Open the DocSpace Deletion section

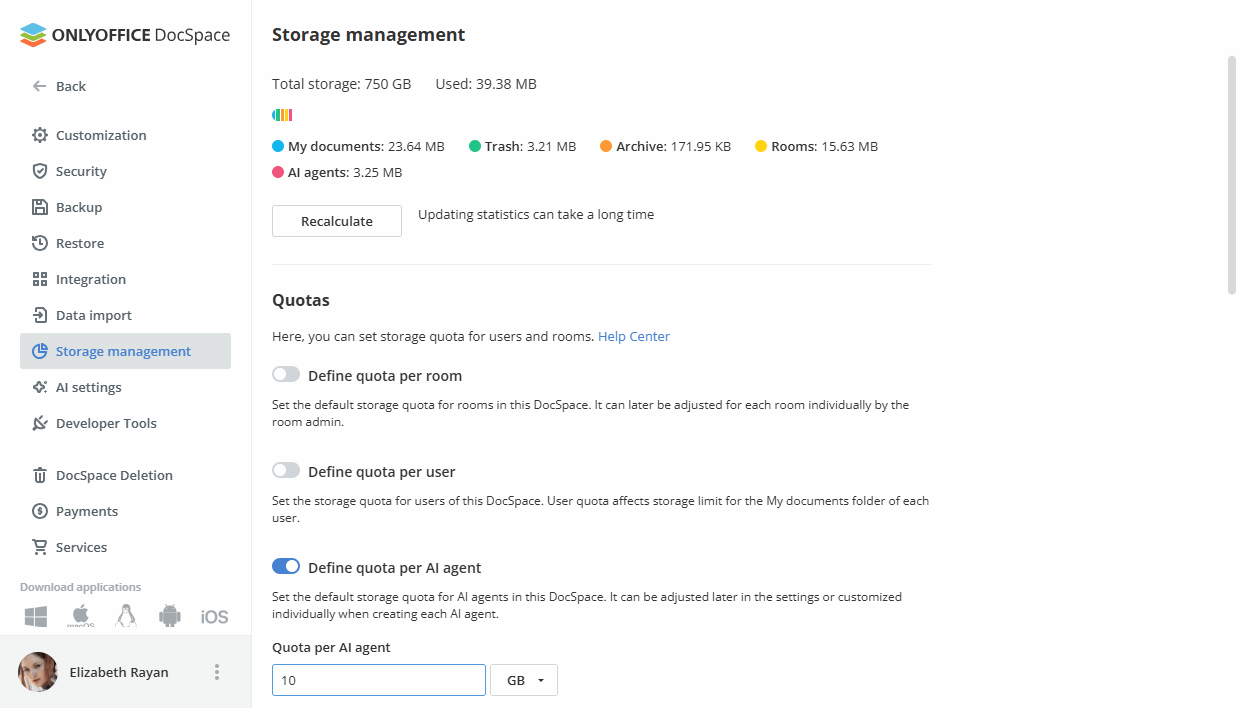(114, 474)
